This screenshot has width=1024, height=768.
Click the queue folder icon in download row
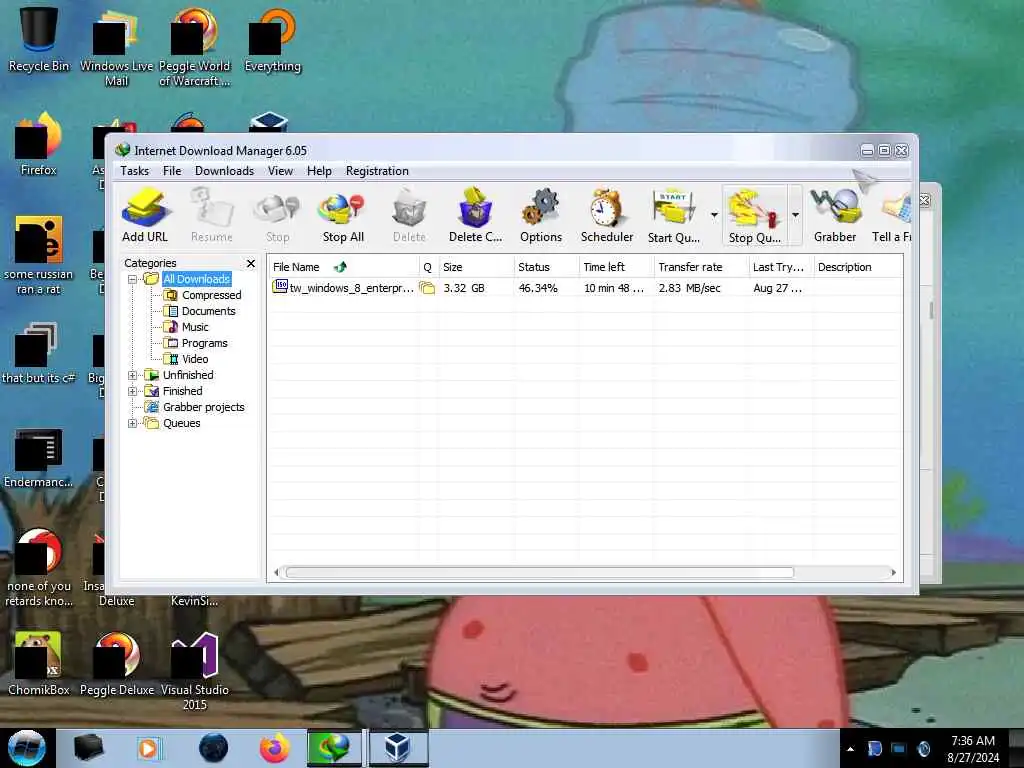click(x=427, y=288)
